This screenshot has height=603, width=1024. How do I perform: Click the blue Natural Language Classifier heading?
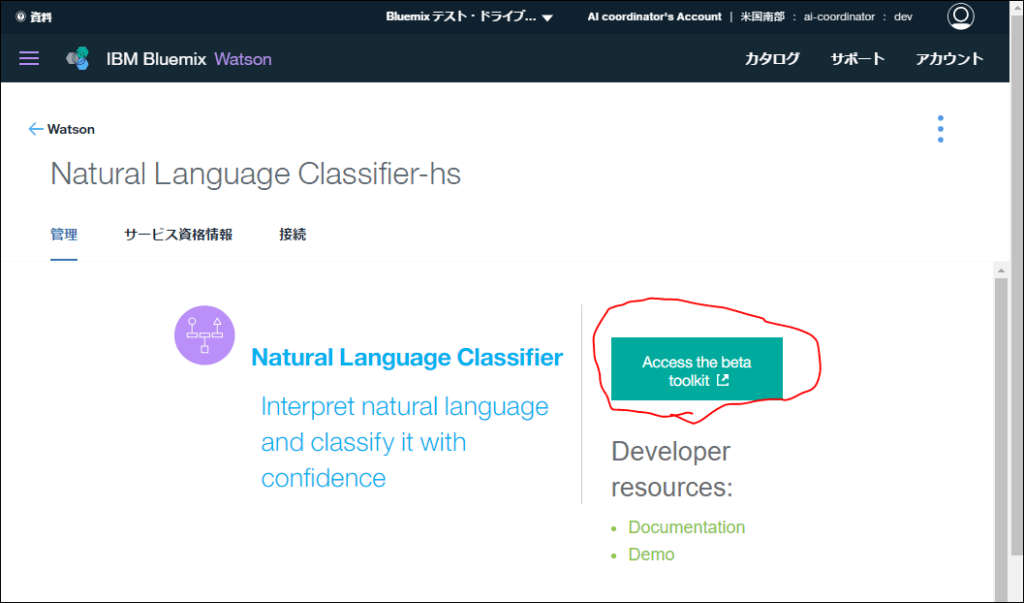click(x=407, y=357)
